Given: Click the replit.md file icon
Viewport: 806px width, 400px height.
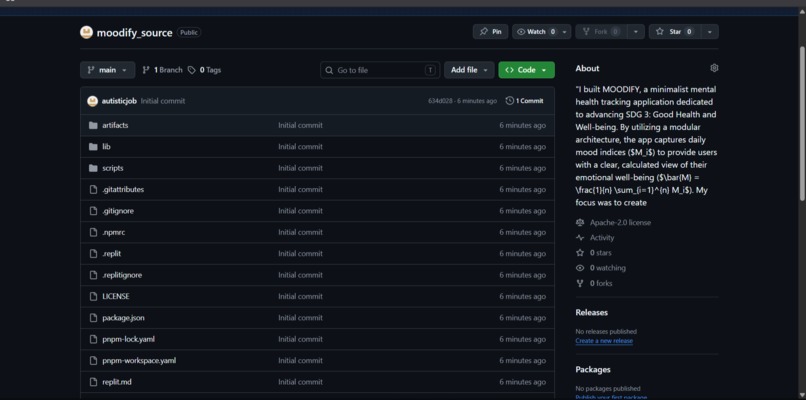Looking at the screenshot, I should (x=93, y=382).
